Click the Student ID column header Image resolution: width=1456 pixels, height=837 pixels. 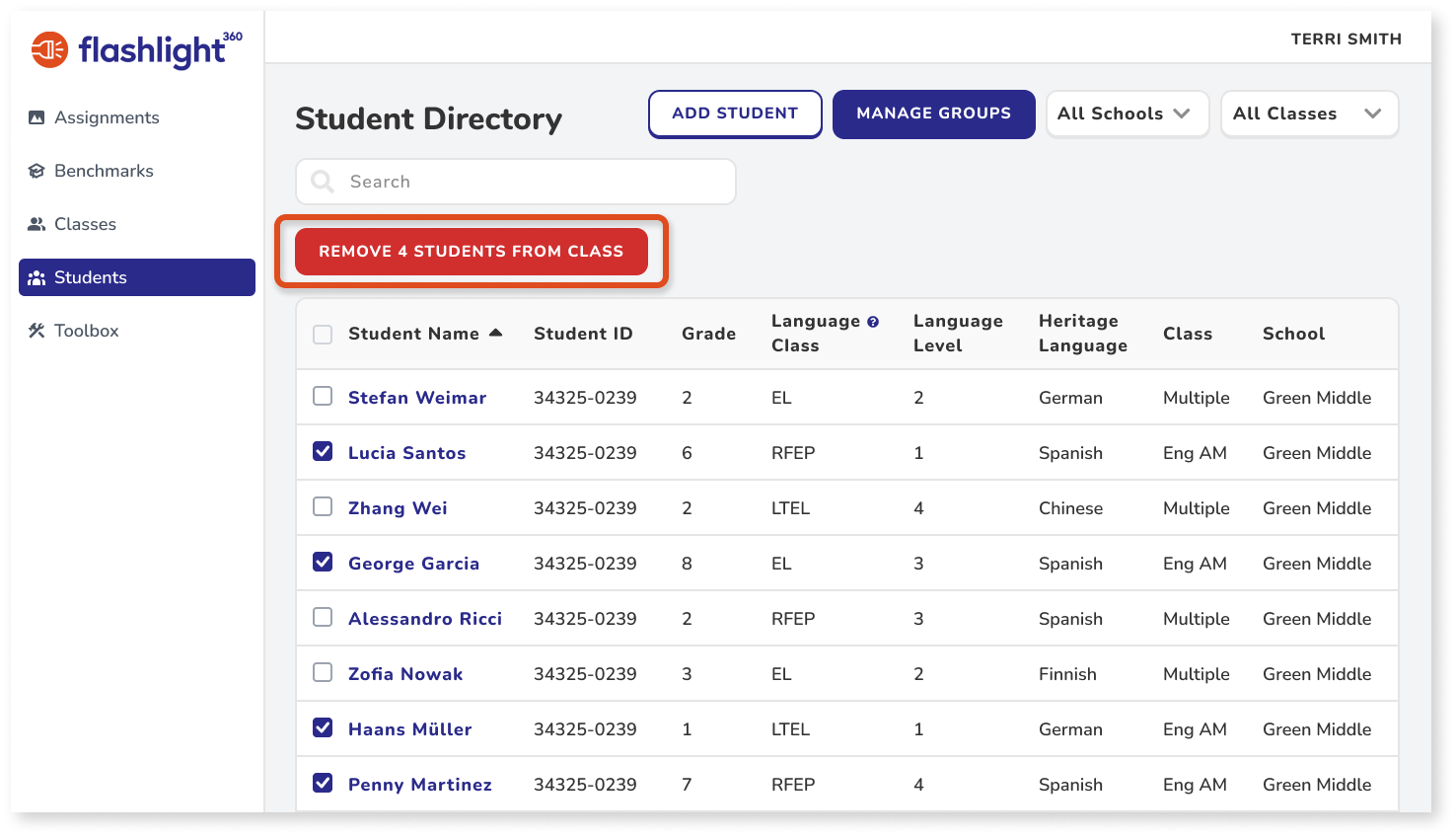pyautogui.click(x=583, y=334)
